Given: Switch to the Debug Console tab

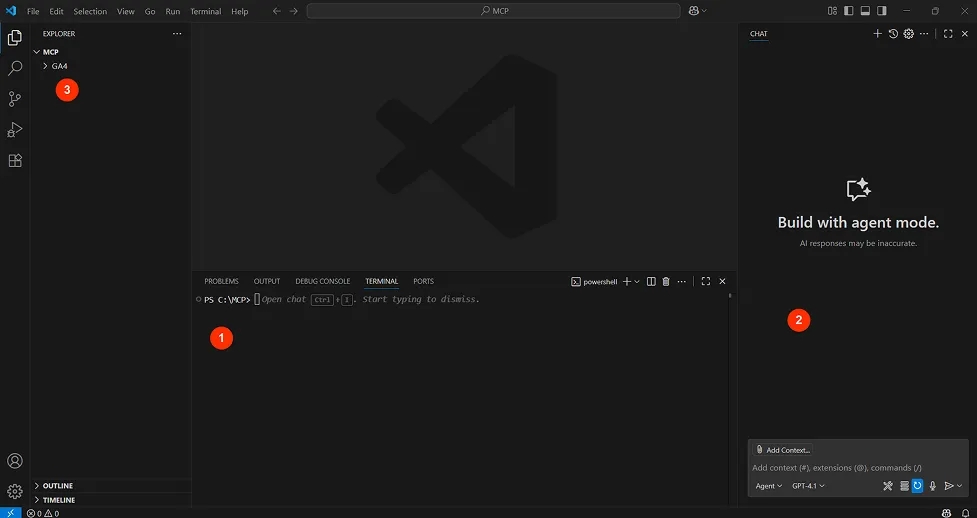Looking at the screenshot, I should tap(323, 281).
